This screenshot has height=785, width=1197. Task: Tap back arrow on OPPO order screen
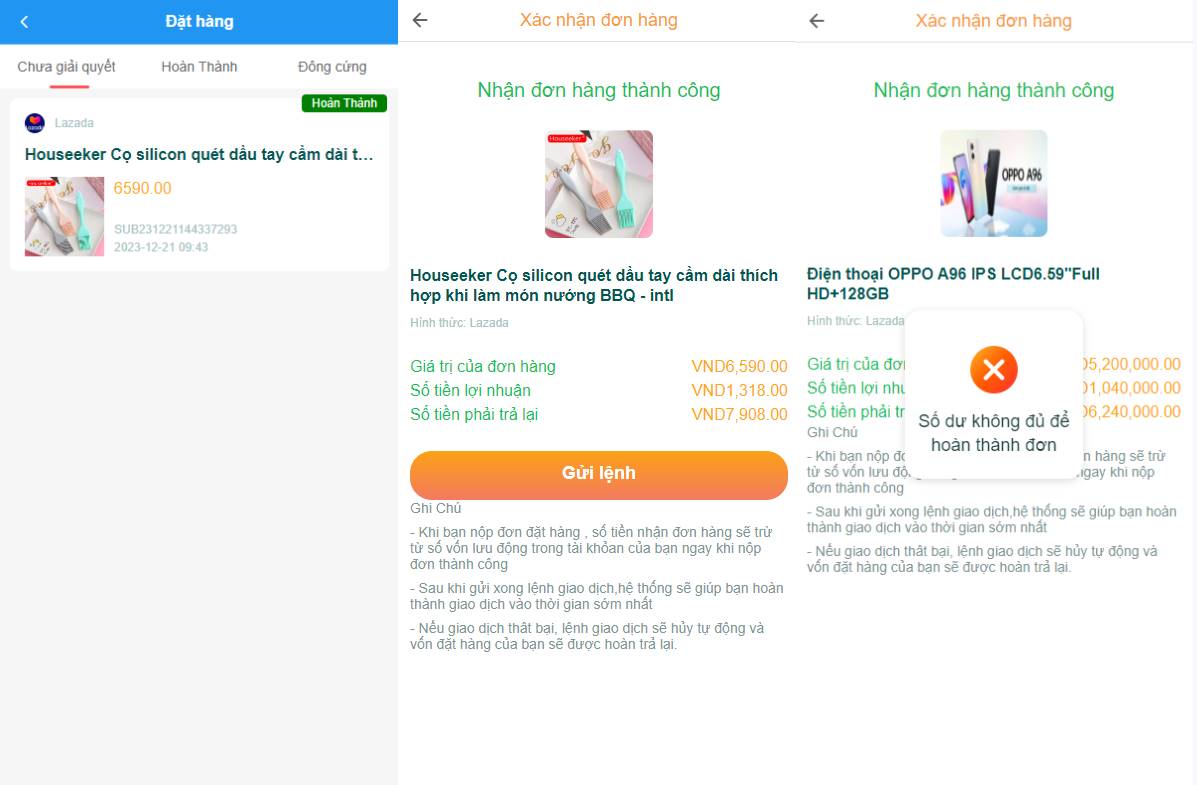(x=817, y=21)
